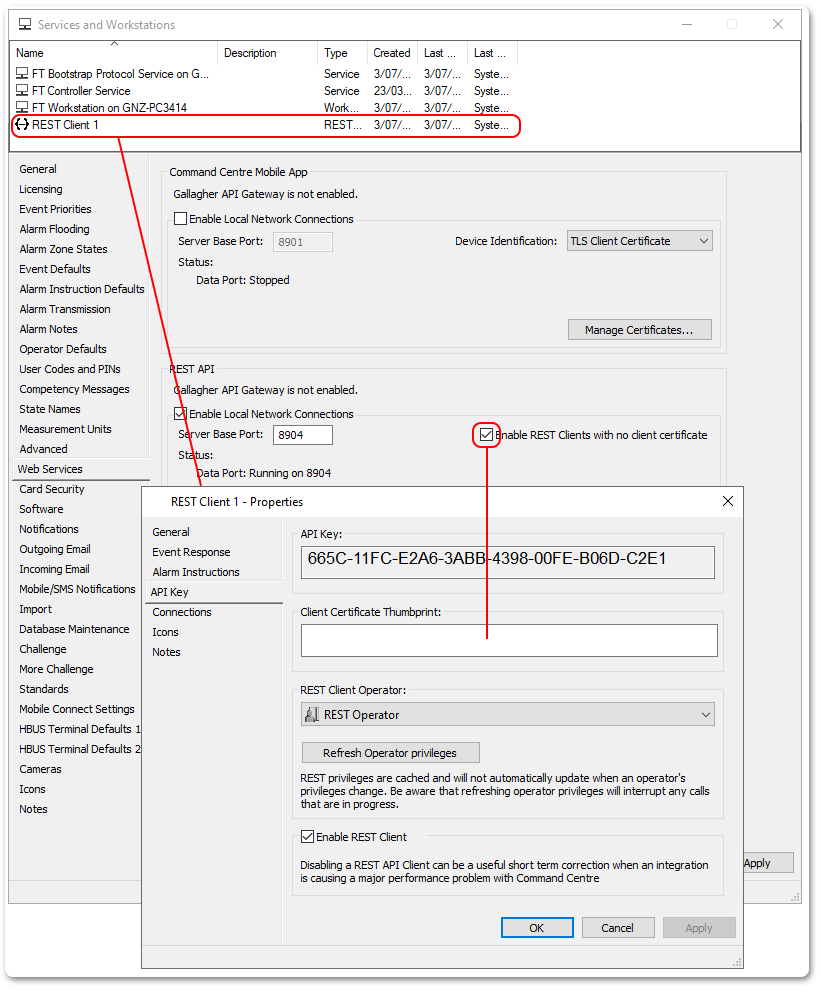Click the icon beside FT Bootstrap Protocol Service
The height and width of the screenshot is (992, 821).
point(22,73)
